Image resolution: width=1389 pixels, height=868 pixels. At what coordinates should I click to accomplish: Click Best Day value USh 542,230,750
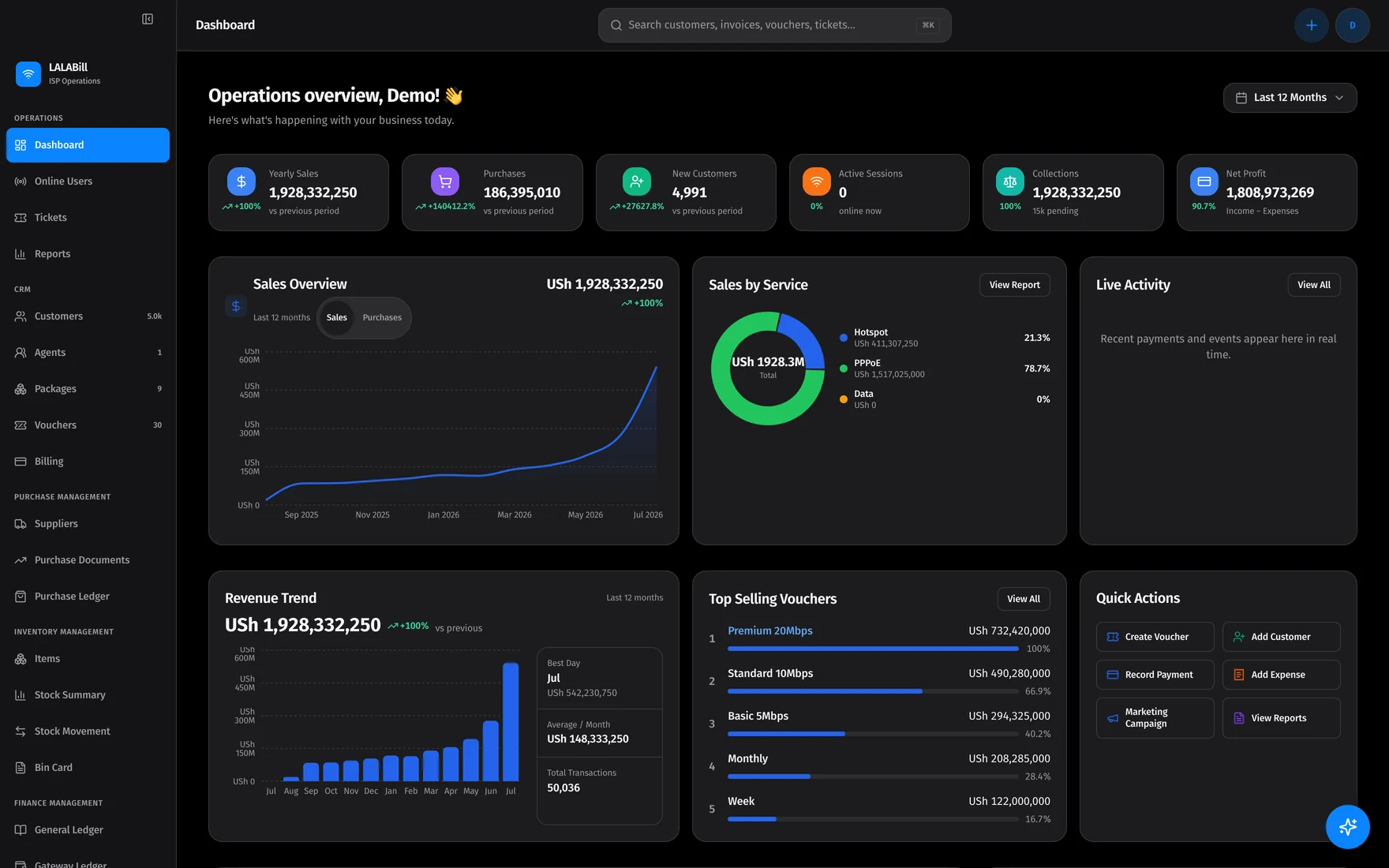[x=582, y=693]
